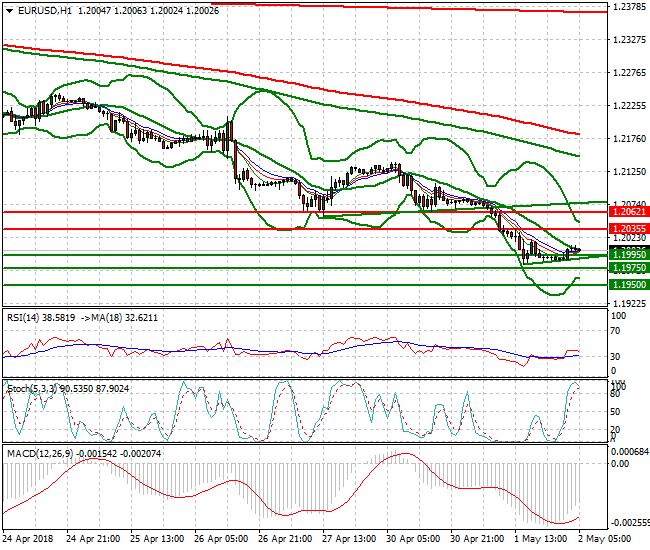Click the 1 May 13:00 time axis label
The height and width of the screenshot is (550, 650).
pos(541,539)
